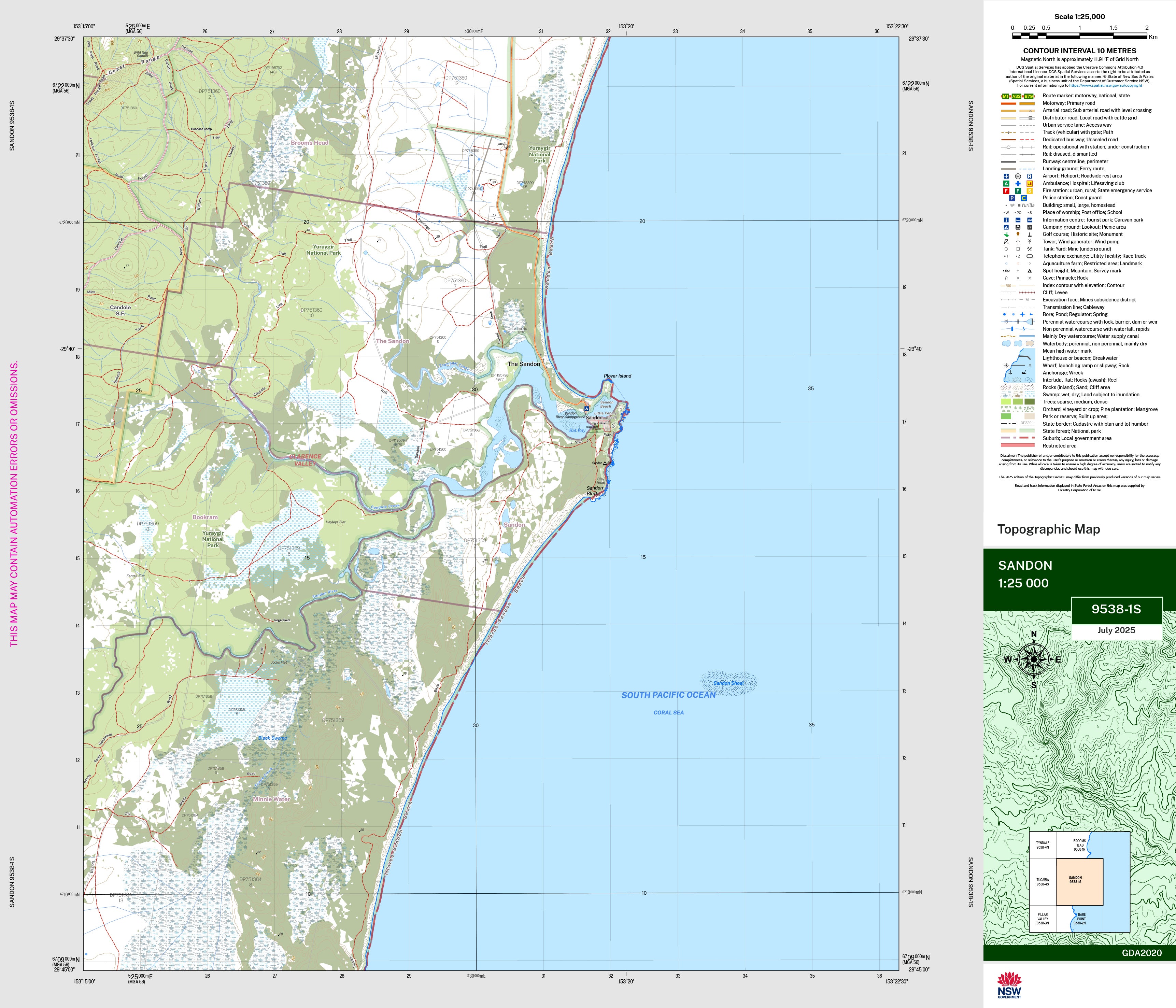Click the 9538-1S map number box
Screen dimensions: 1176x1008
[1116, 610]
